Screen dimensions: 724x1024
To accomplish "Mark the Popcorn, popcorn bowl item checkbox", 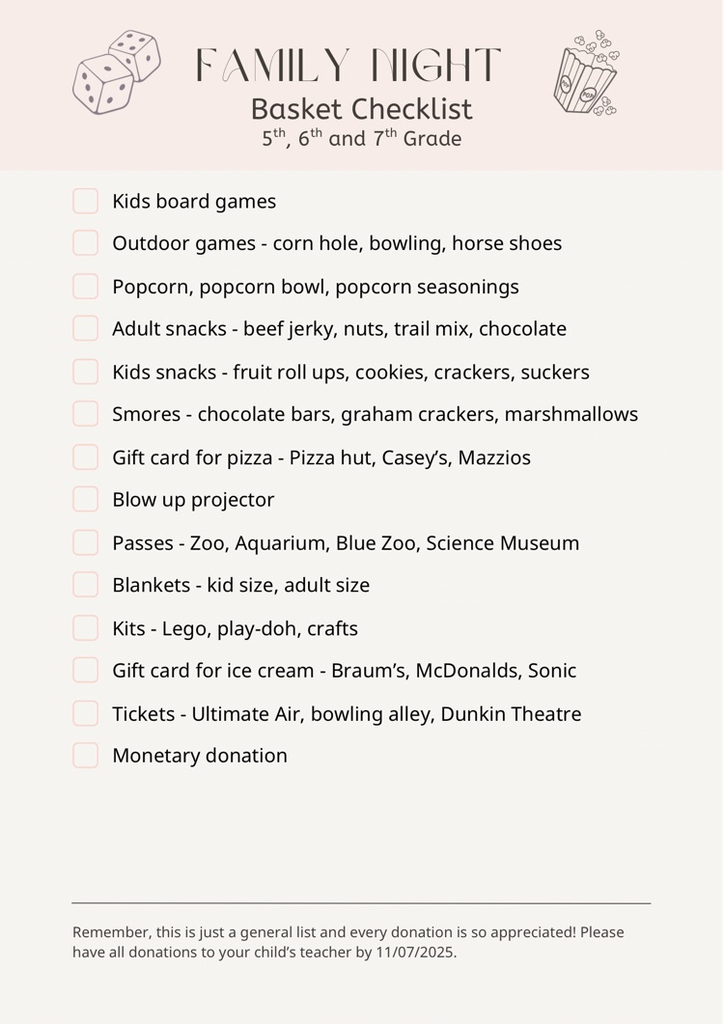I will 85,286.
